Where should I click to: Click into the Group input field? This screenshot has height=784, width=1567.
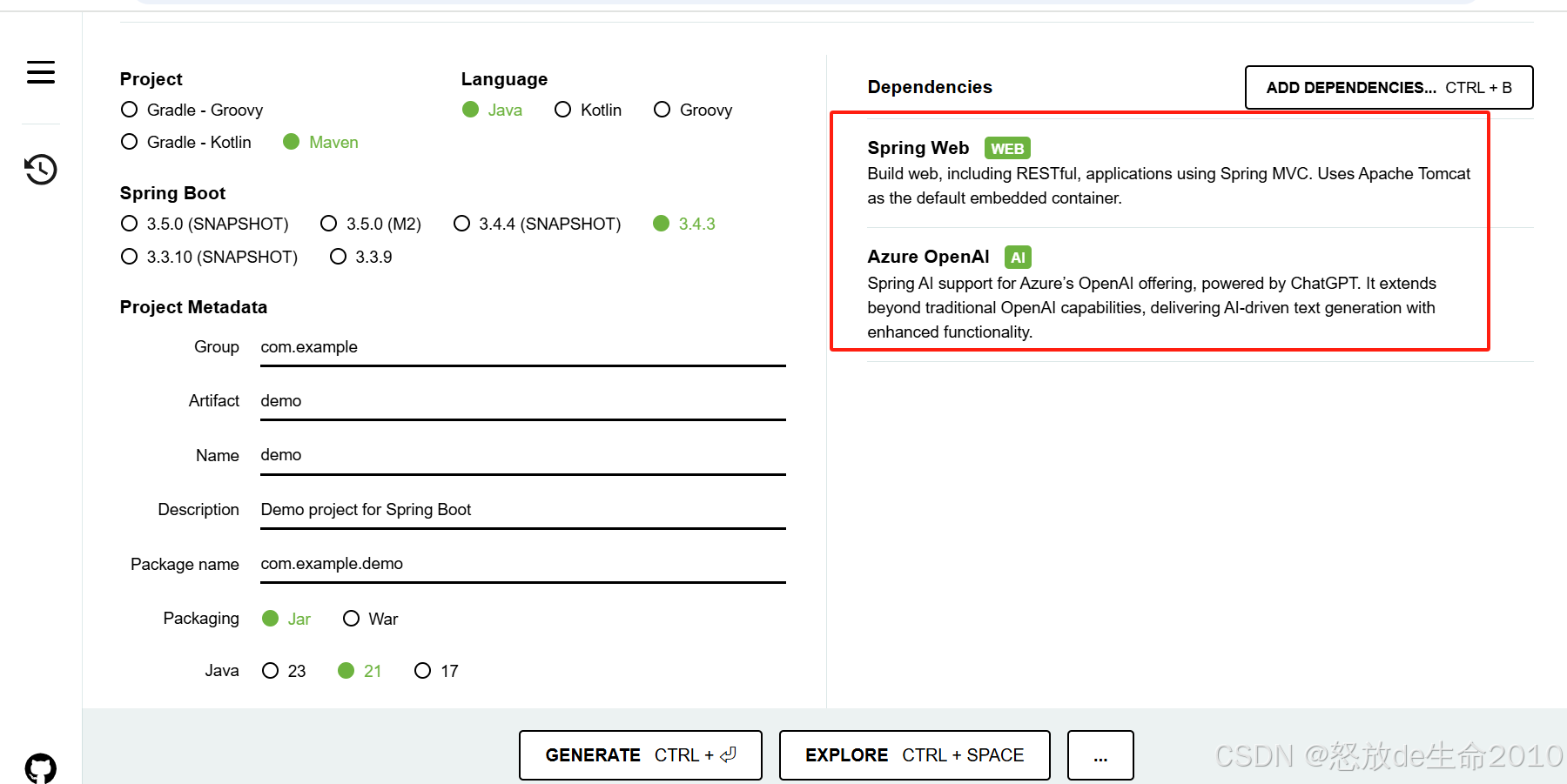(x=522, y=347)
